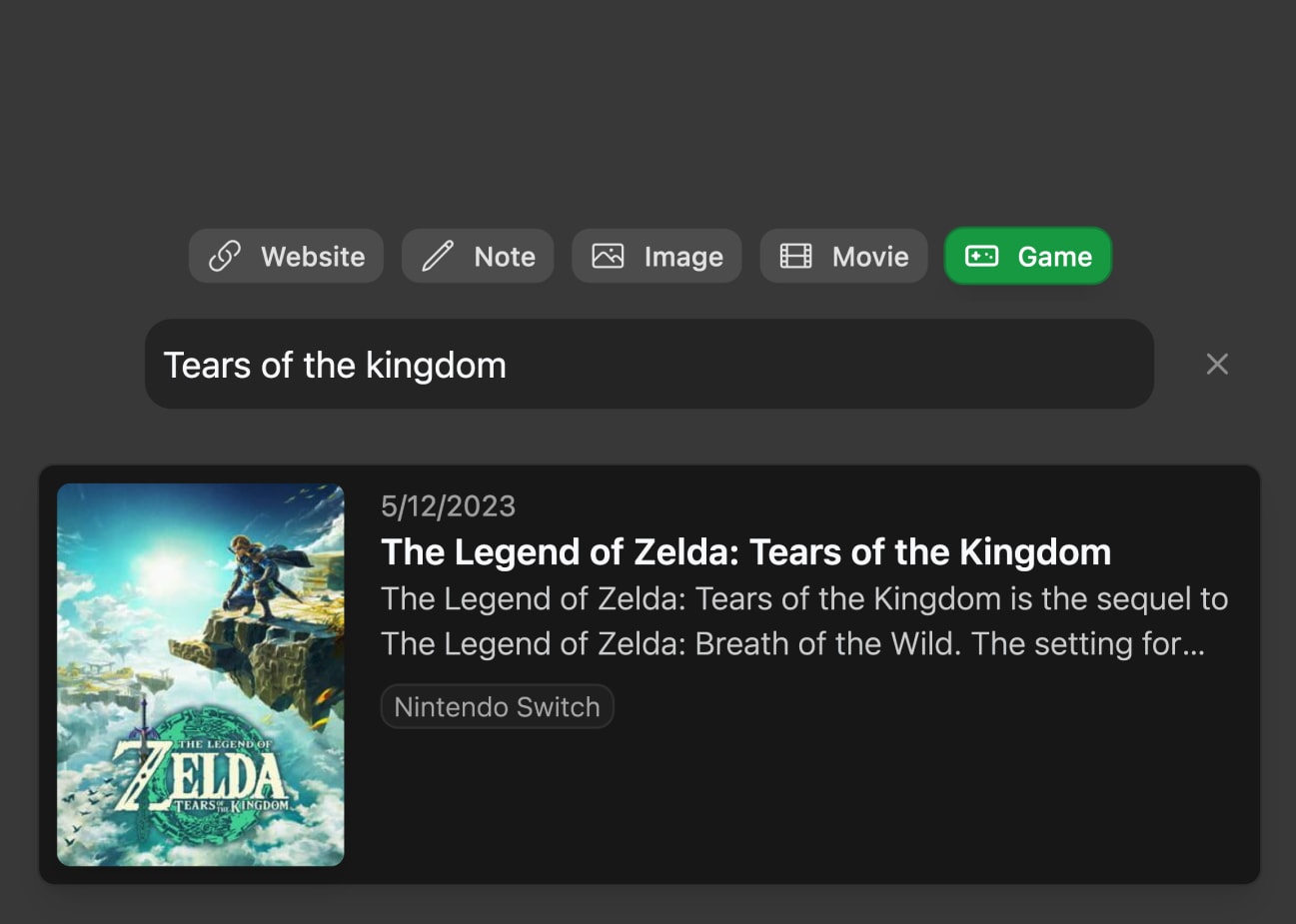The image size is (1296, 924).
Task: Place cursor after "kingdom" in search box
Action: pos(509,366)
